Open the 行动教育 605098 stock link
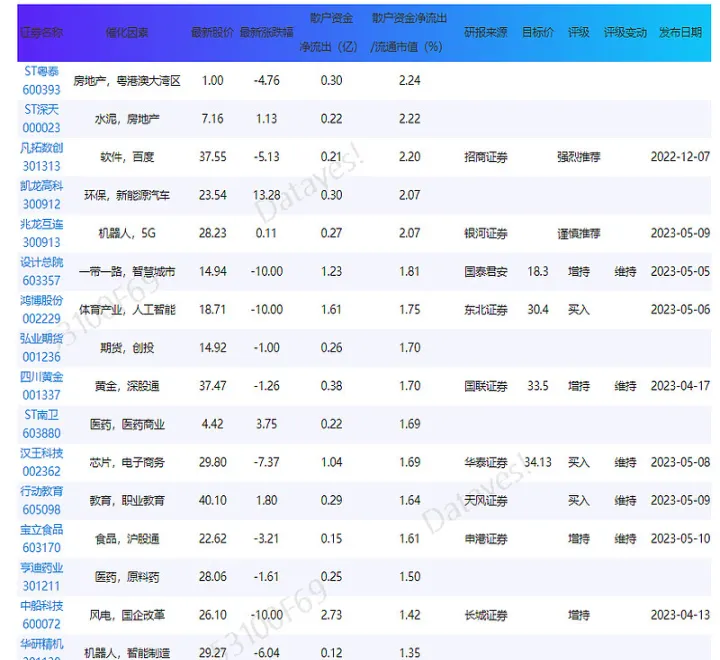Viewport: 720px width, 660px height. [41, 500]
